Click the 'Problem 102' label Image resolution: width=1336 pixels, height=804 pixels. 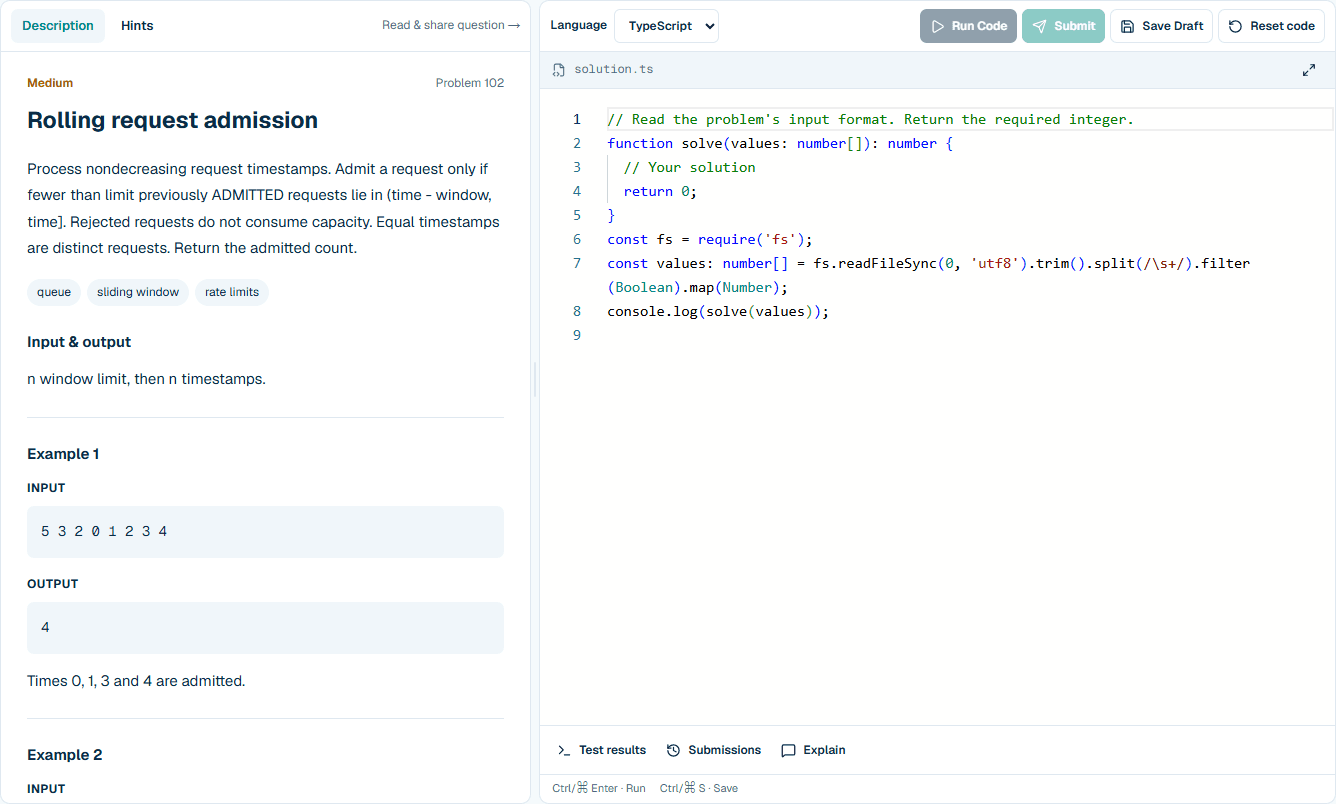(x=470, y=83)
